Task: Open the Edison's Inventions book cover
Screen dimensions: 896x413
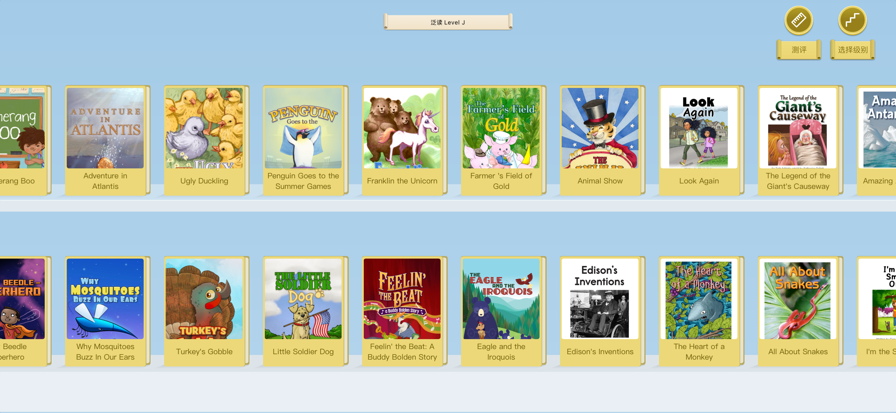Action: [599, 299]
